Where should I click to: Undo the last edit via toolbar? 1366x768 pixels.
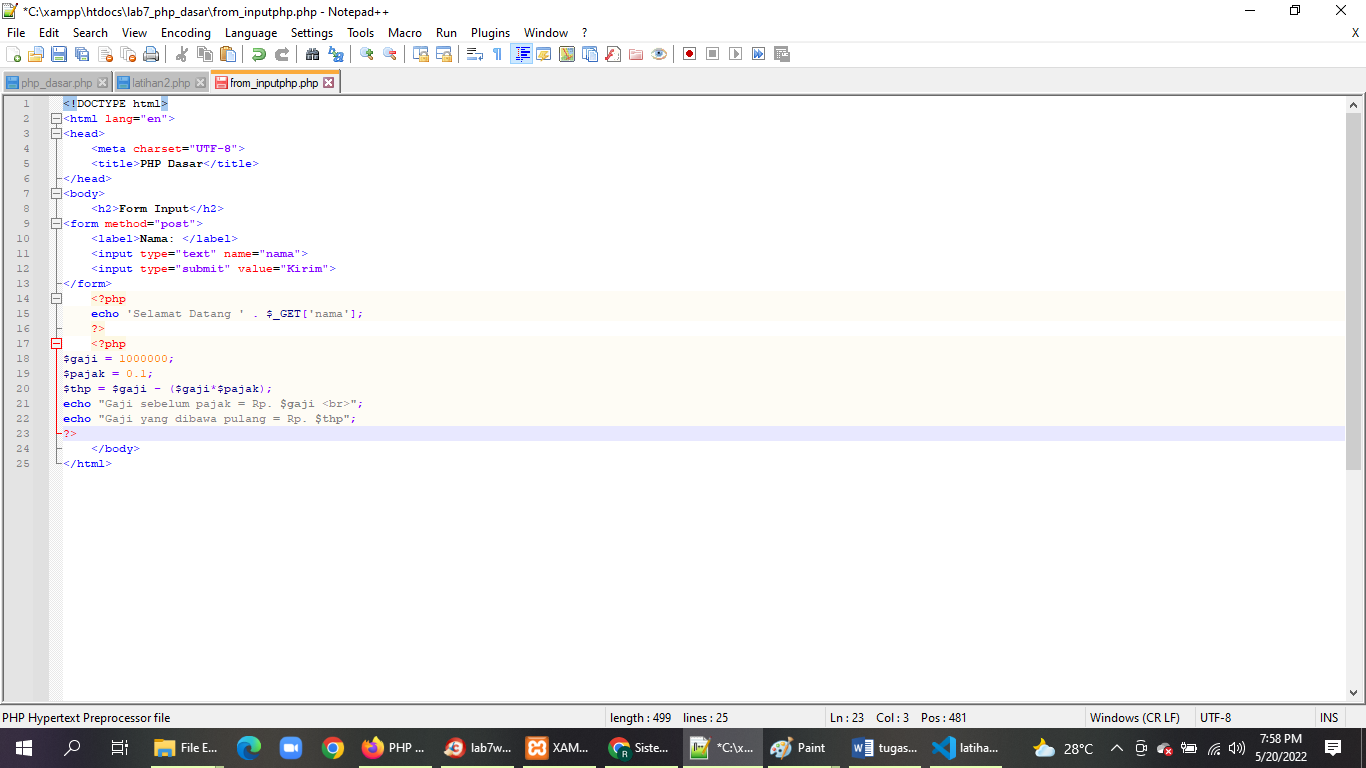pos(258,54)
